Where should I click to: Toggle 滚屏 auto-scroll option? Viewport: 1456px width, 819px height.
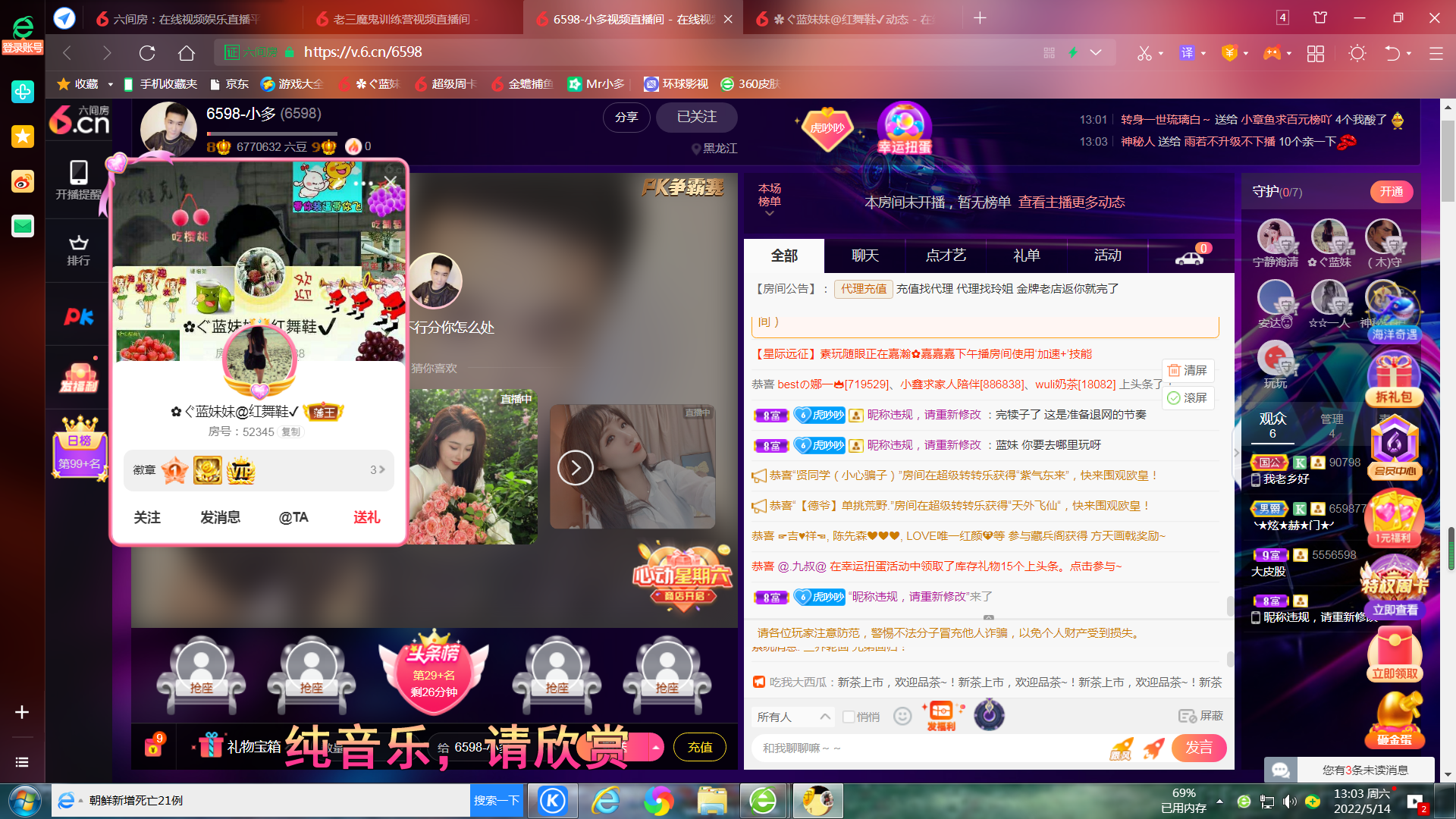1188,398
